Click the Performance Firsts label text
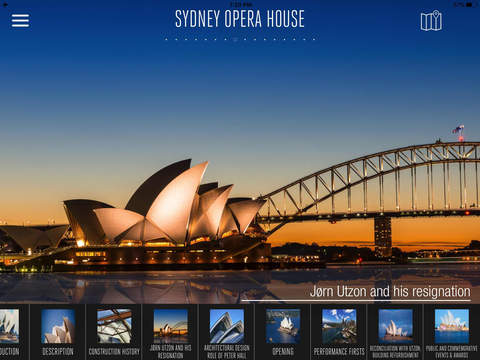 point(339,351)
